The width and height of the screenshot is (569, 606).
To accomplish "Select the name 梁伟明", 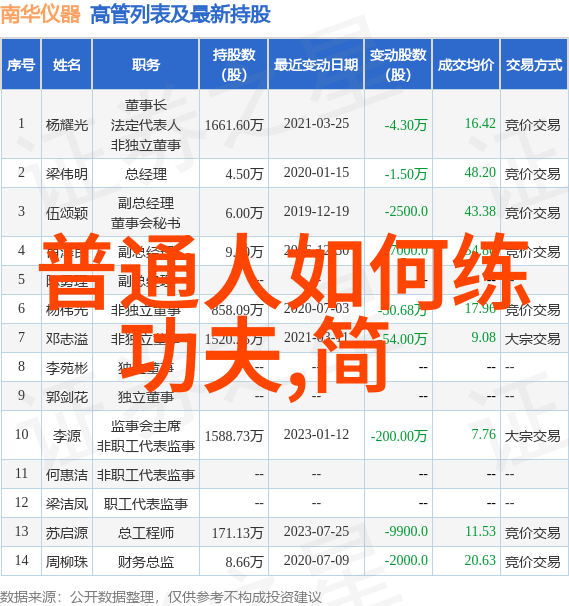I will pyautogui.click(x=67, y=174).
